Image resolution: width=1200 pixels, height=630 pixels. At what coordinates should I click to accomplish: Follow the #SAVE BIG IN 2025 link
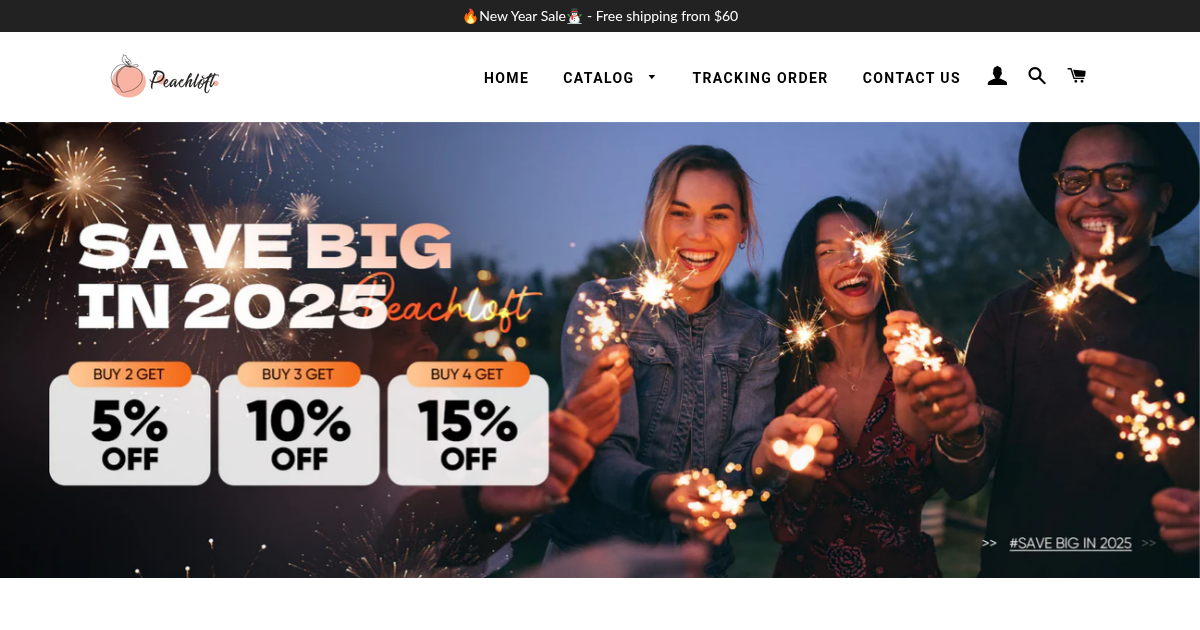click(1070, 543)
